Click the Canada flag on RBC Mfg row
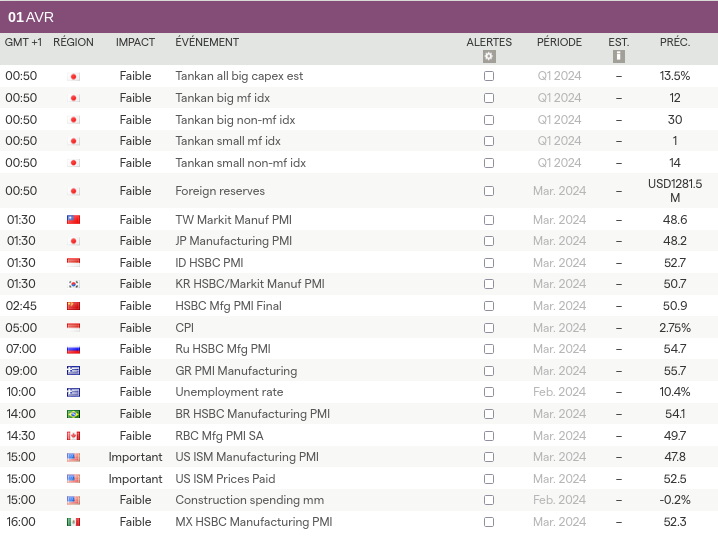Image resolution: width=718 pixels, height=542 pixels. 73,436
